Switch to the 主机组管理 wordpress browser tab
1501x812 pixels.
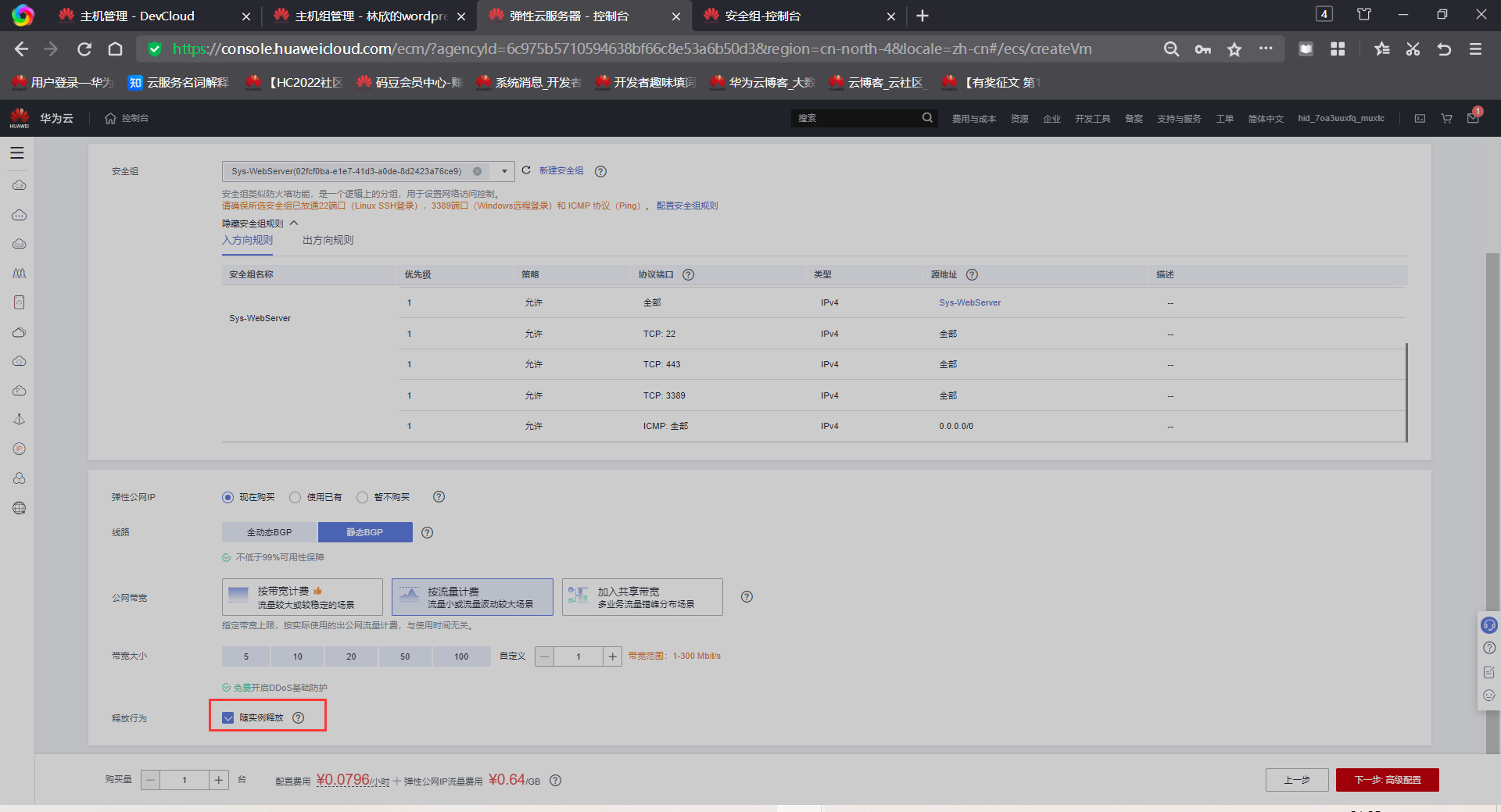[368, 16]
